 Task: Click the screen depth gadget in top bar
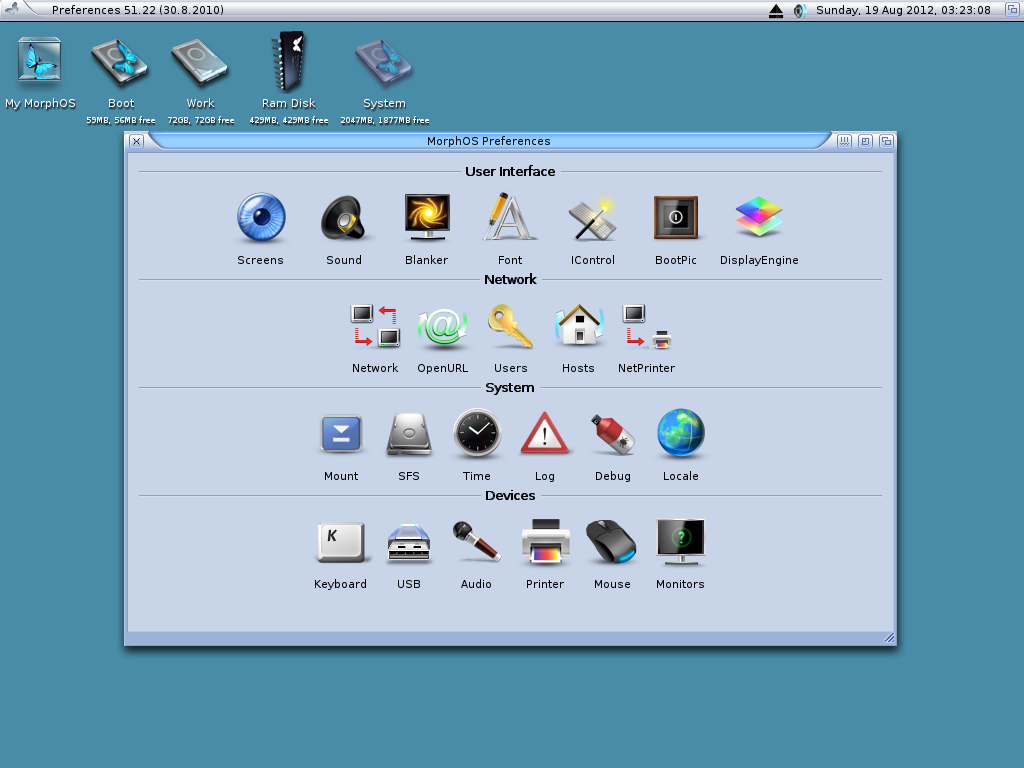point(1012,10)
